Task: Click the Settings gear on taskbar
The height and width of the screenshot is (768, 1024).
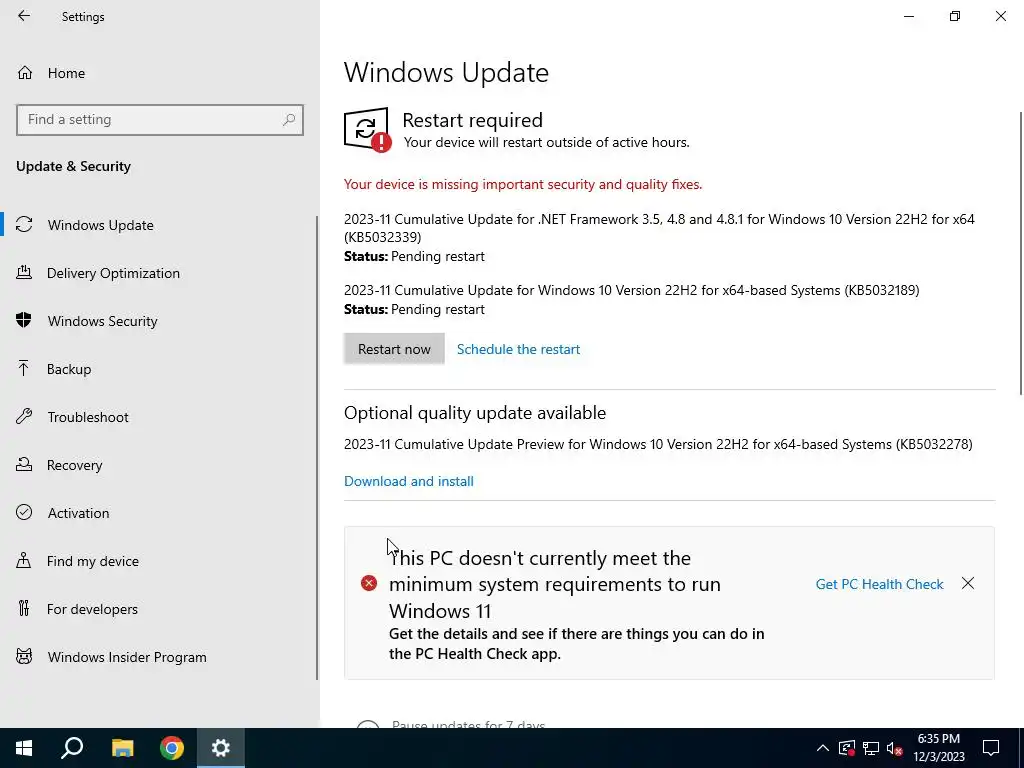Action: point(221,748)
